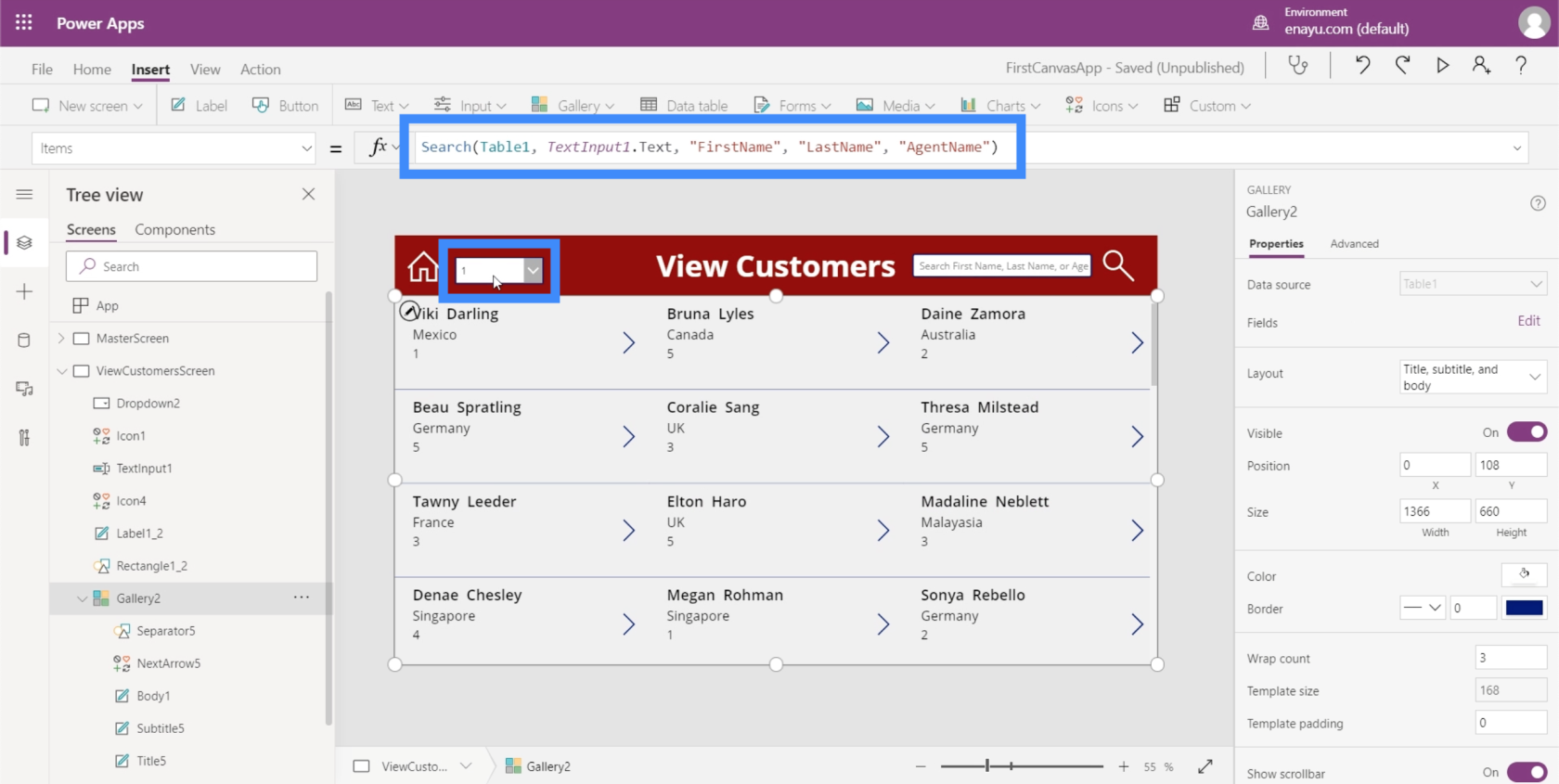Click the Edit fields link

pyautogui.click(x=1528, y=321)
